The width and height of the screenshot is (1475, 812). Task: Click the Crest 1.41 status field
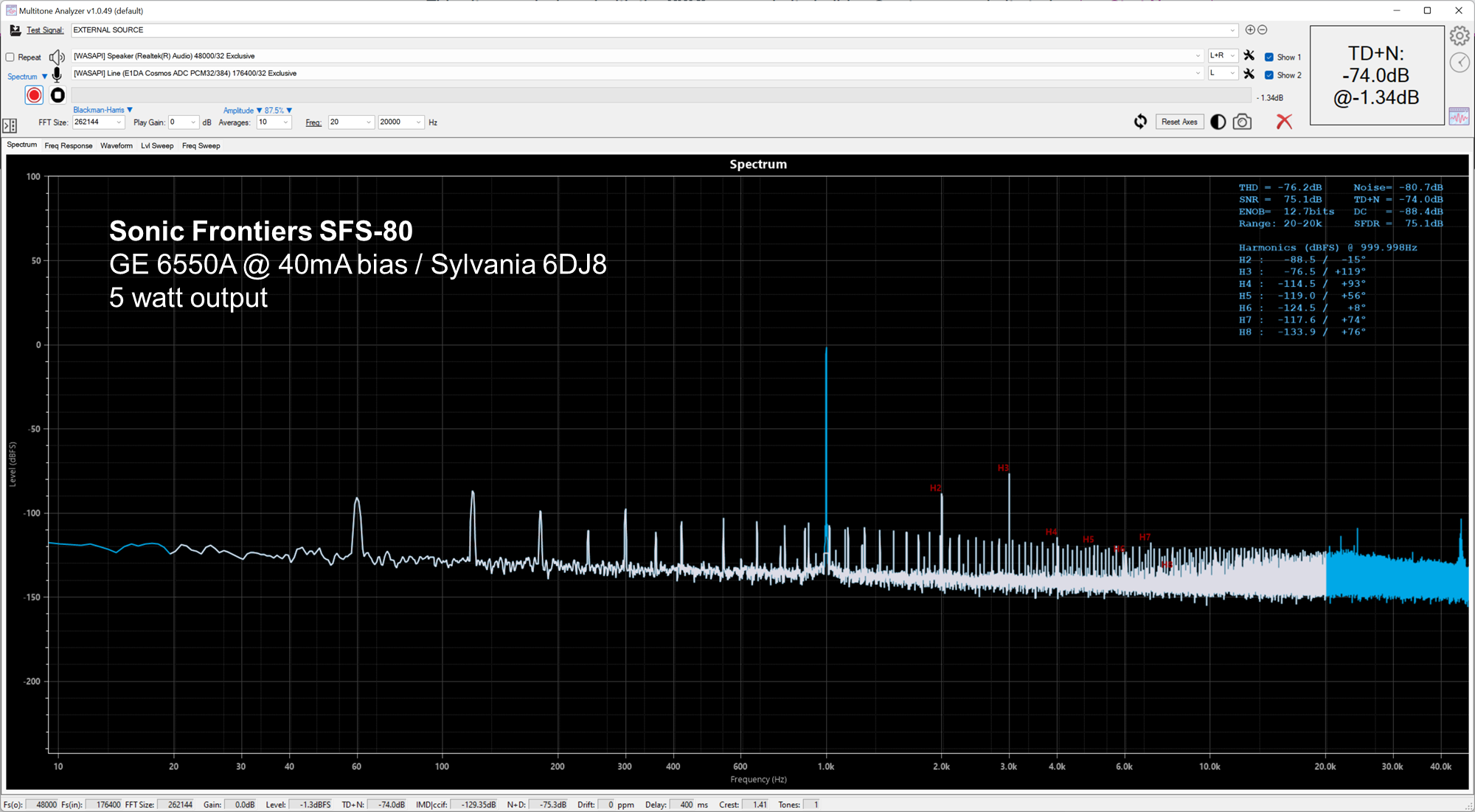(756, 805)
